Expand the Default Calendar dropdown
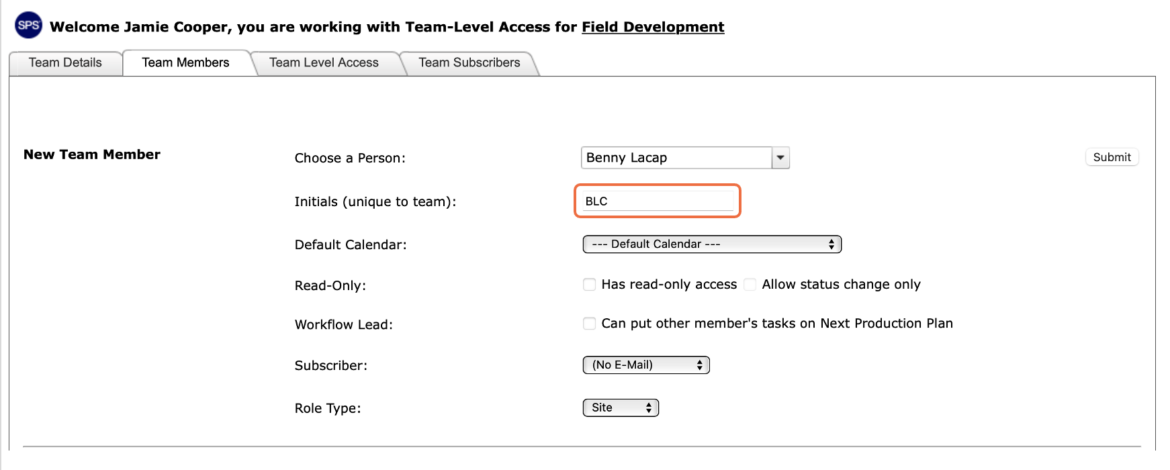Viewport: 1170px width, 470px height. (x=712, y=244)
